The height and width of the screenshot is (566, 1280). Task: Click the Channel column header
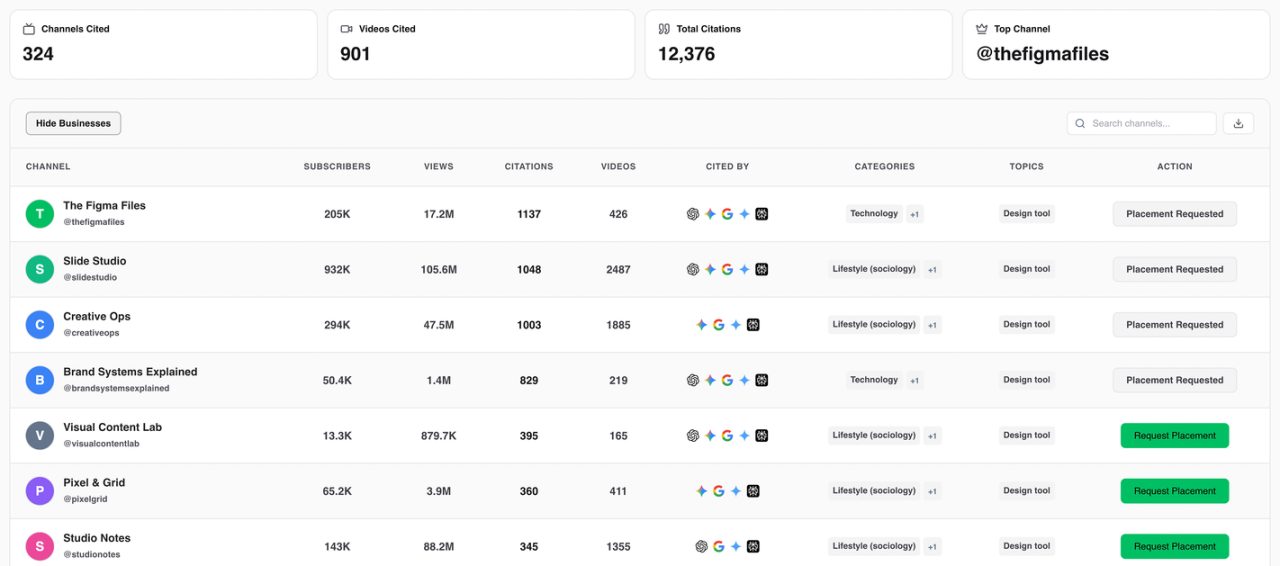48,167
